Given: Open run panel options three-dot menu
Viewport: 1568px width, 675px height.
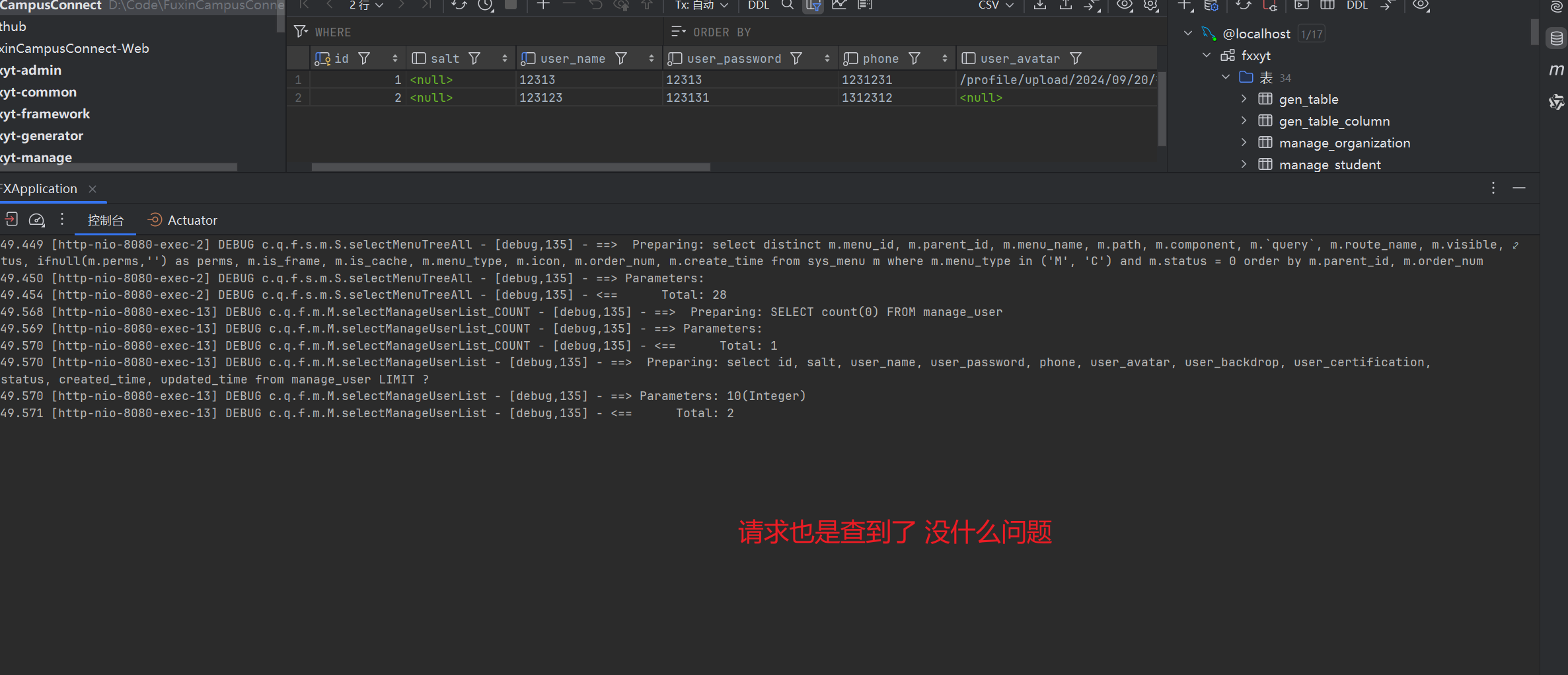Looking at the screenshot, I should coord(1493,188).
